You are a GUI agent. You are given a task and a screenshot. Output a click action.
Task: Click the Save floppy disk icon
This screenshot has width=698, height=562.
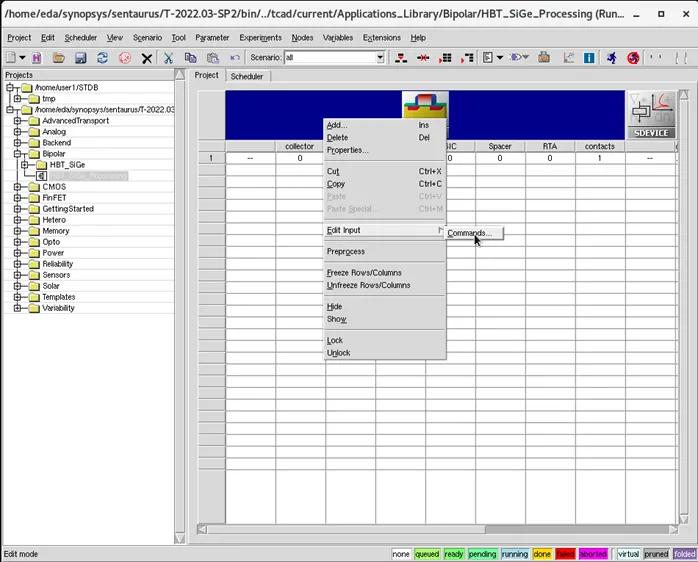point(81,57)
